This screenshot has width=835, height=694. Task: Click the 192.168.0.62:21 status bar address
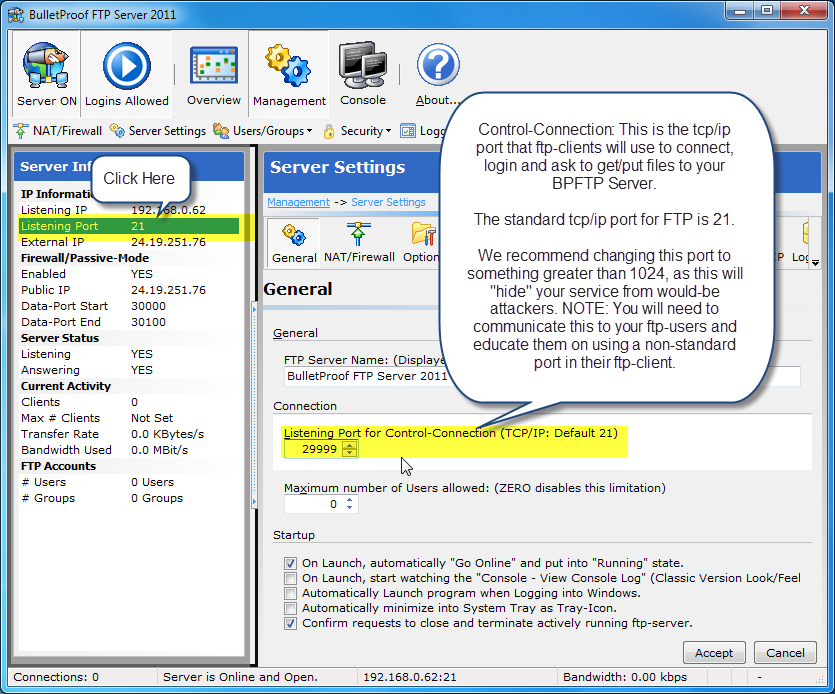410,677
